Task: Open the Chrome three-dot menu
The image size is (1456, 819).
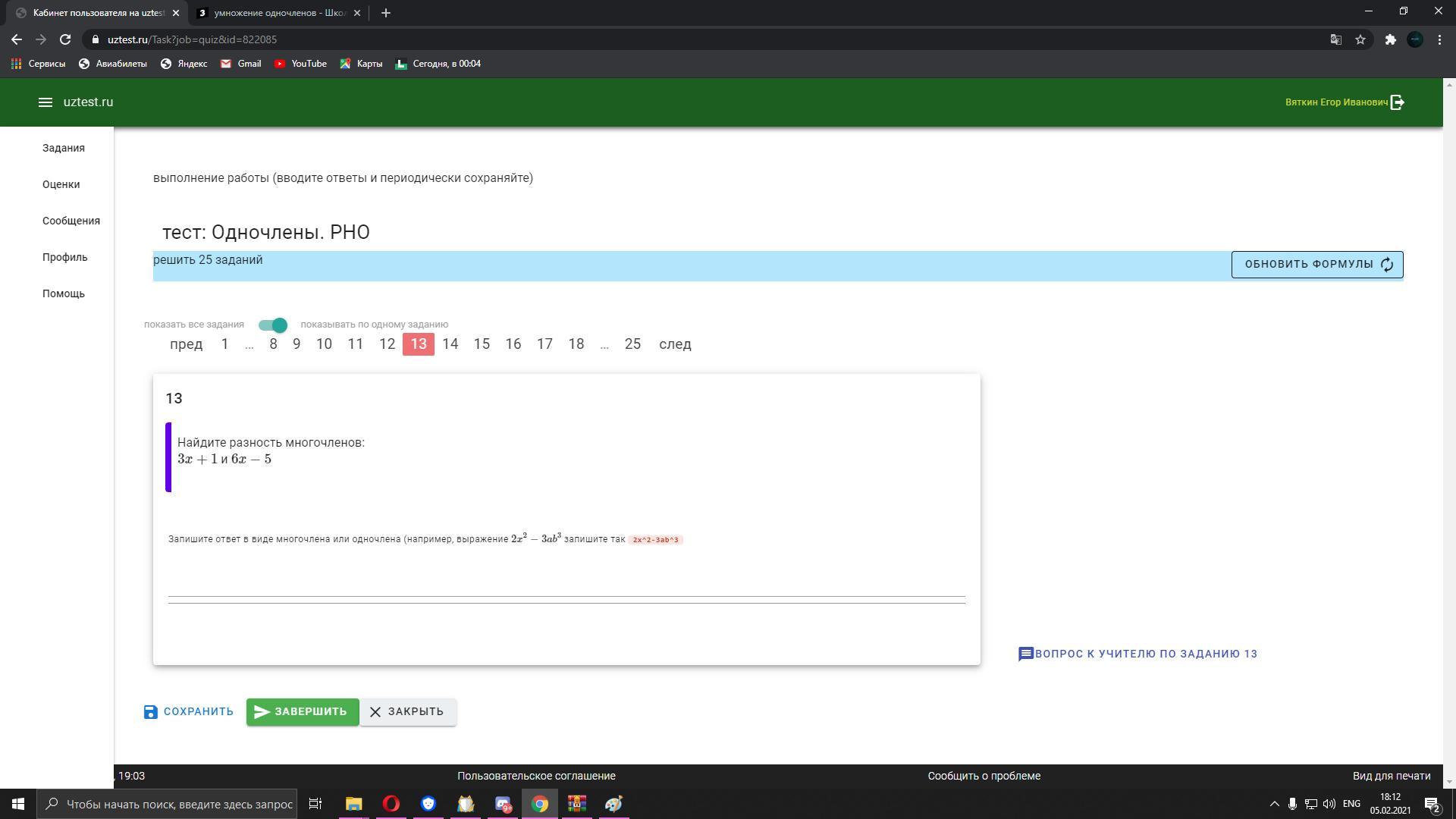Action: pyautogui.click(x=1439, y=39)
